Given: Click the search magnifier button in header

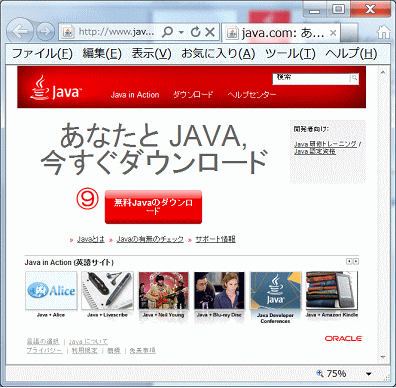Looking at the screenshot, I should pyautogui.click(x=354, y=79).
